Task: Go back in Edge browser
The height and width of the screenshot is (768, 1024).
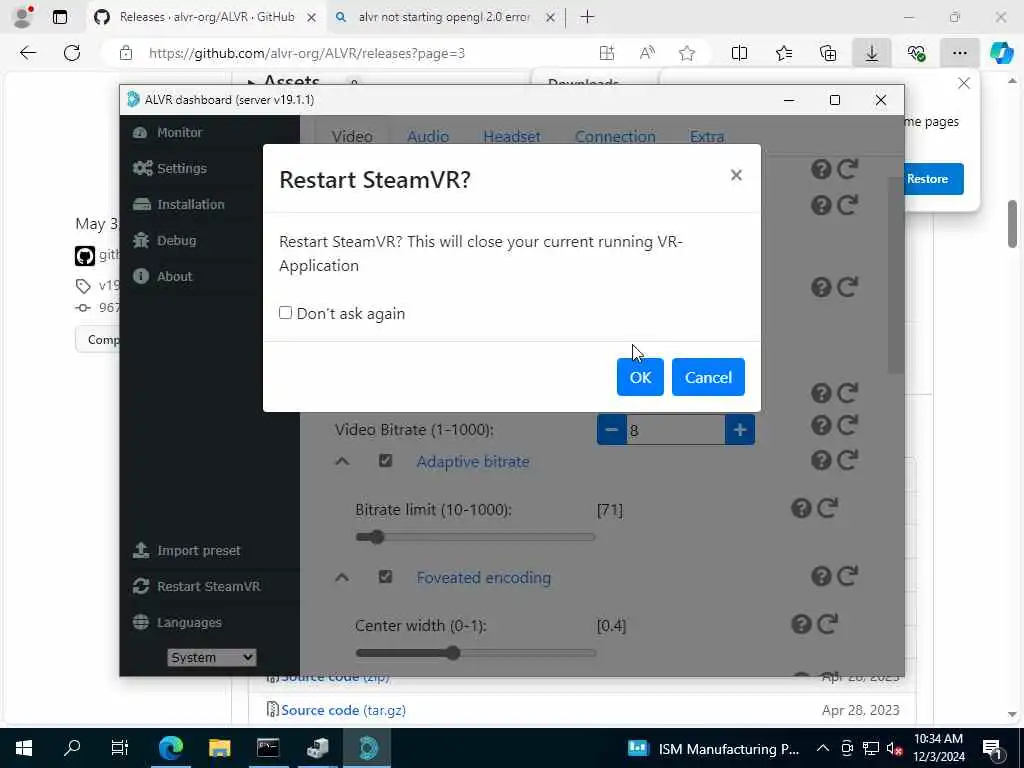Action: [x=28, y=53]
